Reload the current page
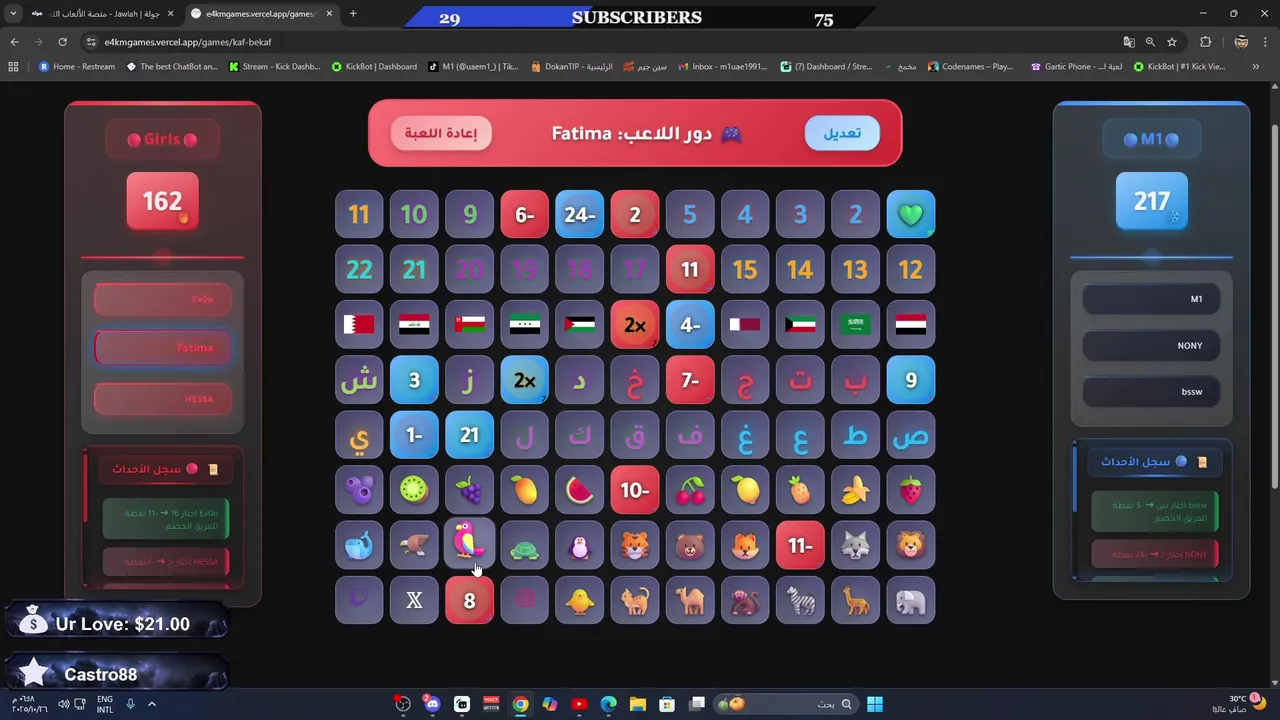1280x720 pixels. pyautogui.click(x=62, y=42)
